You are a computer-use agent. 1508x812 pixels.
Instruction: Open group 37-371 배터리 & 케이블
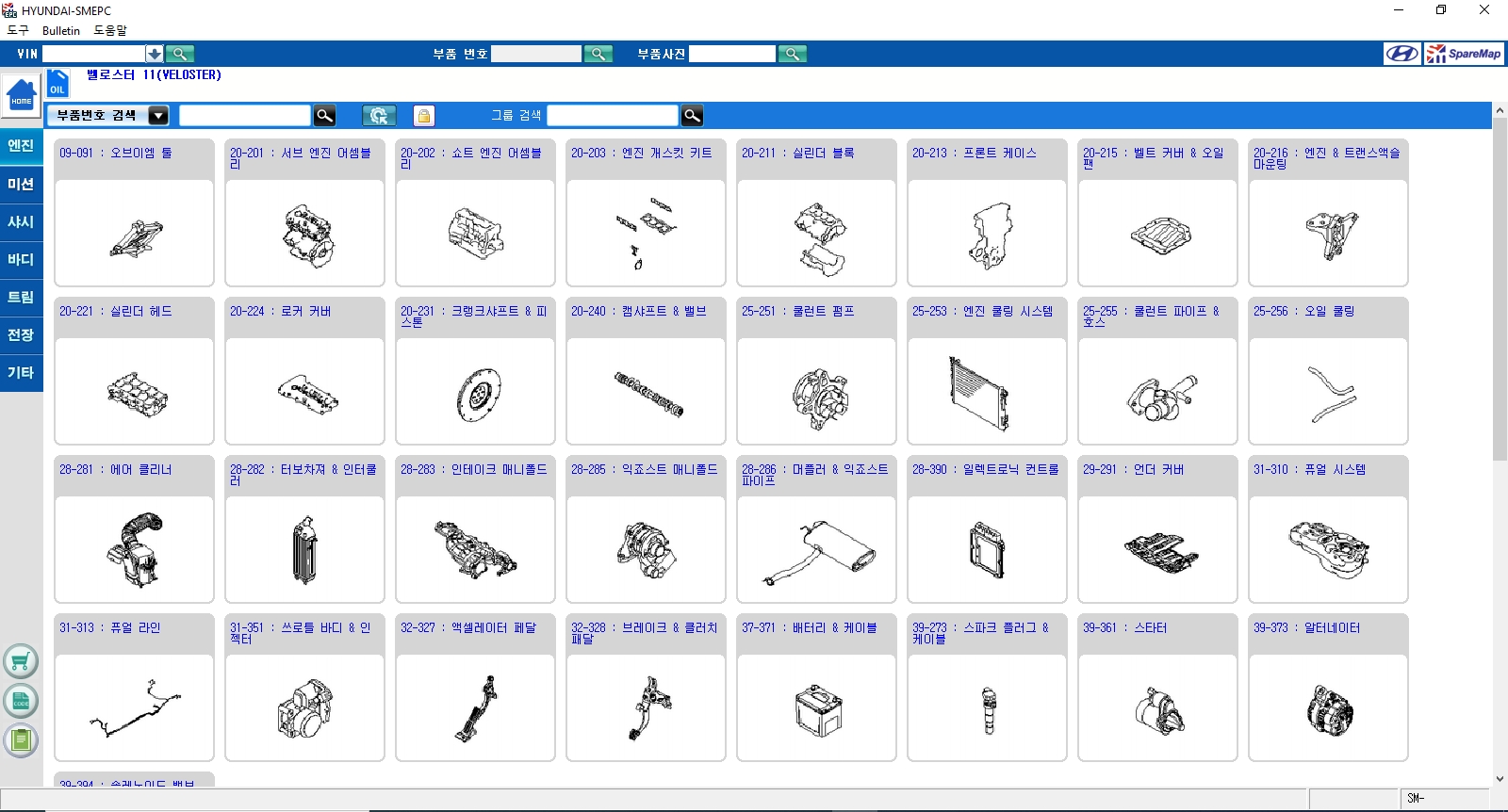pyautogui.click(x=816, y=688)
